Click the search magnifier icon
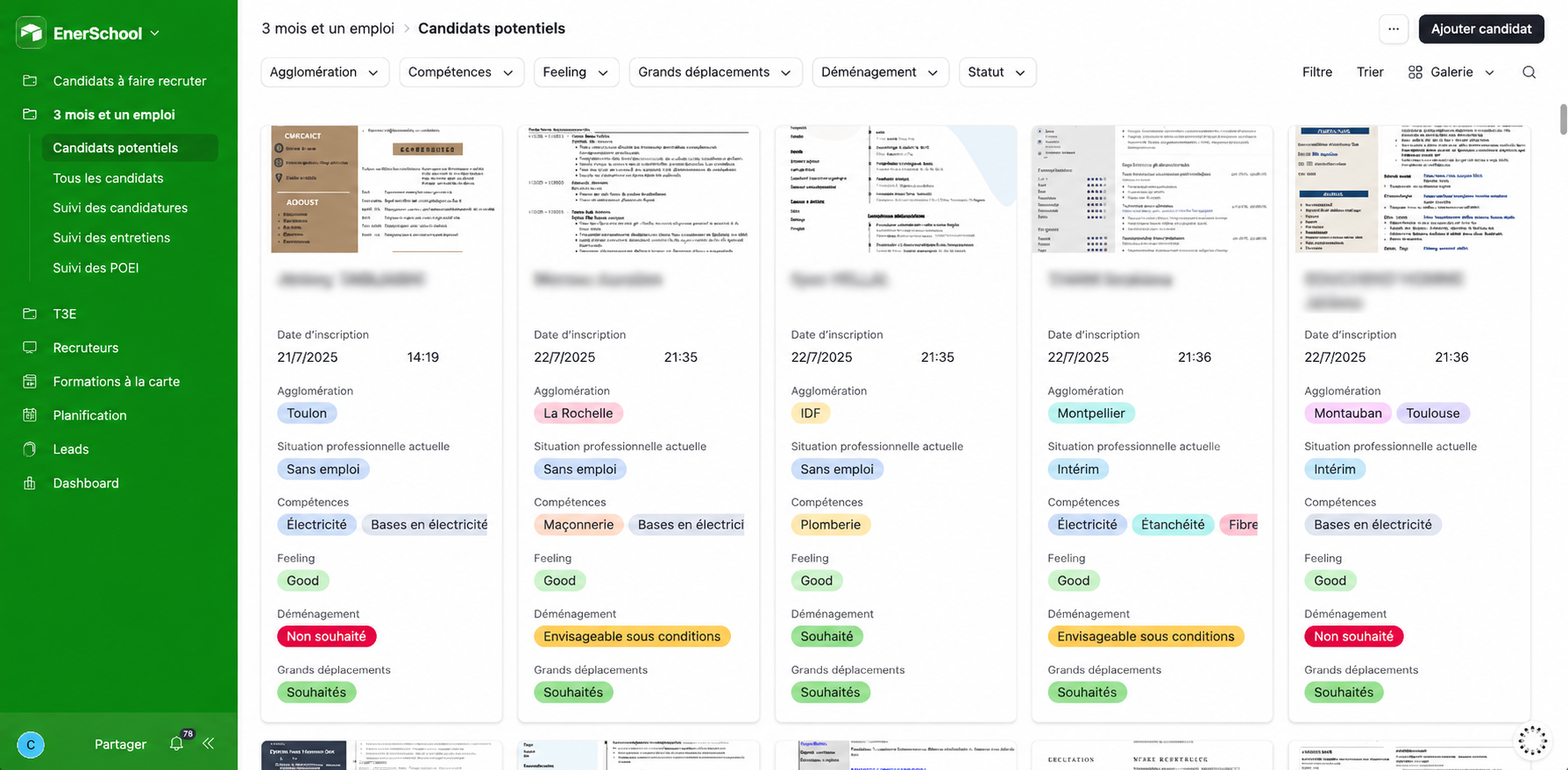Viewport: 1568px width, 770px height. click(1529, 72)
